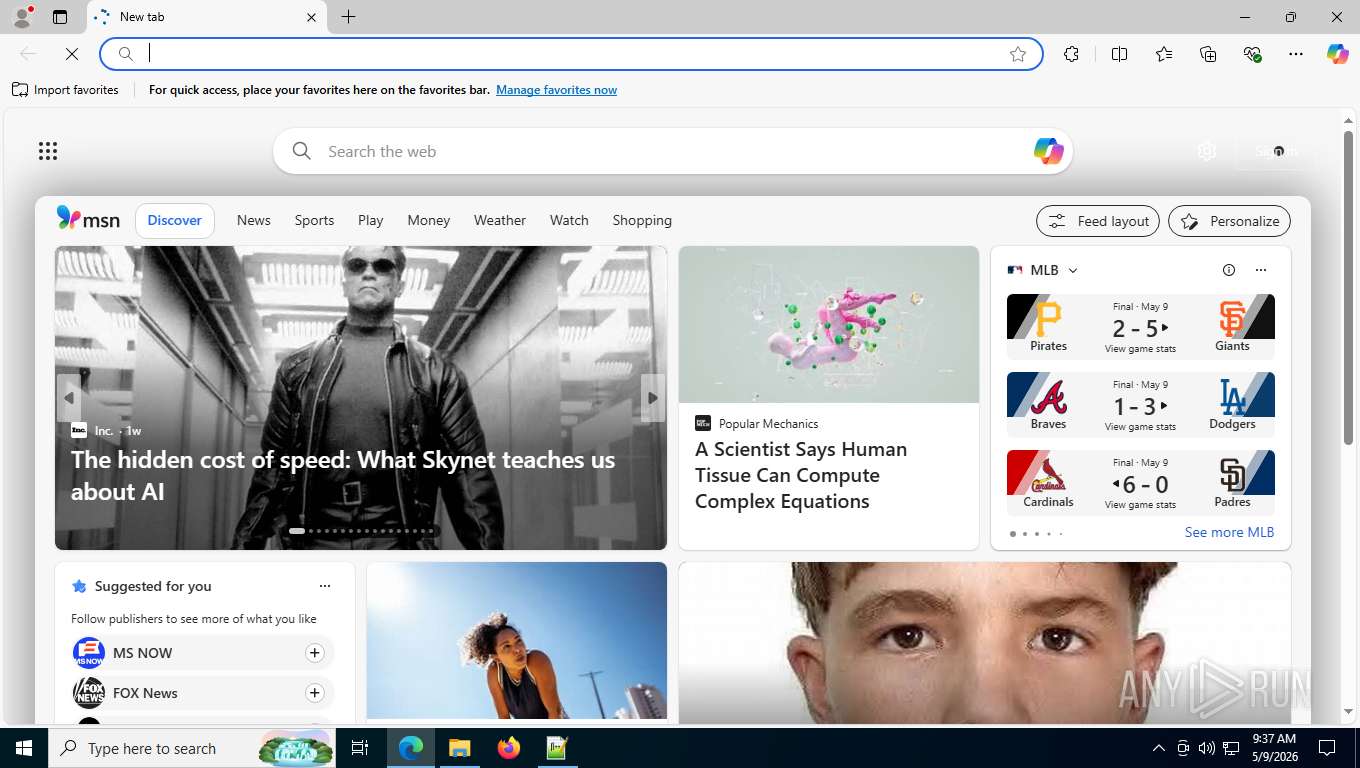Click Feed layout button
The height and width of the screenshot is (768, 1360).
click(1098, 221)
